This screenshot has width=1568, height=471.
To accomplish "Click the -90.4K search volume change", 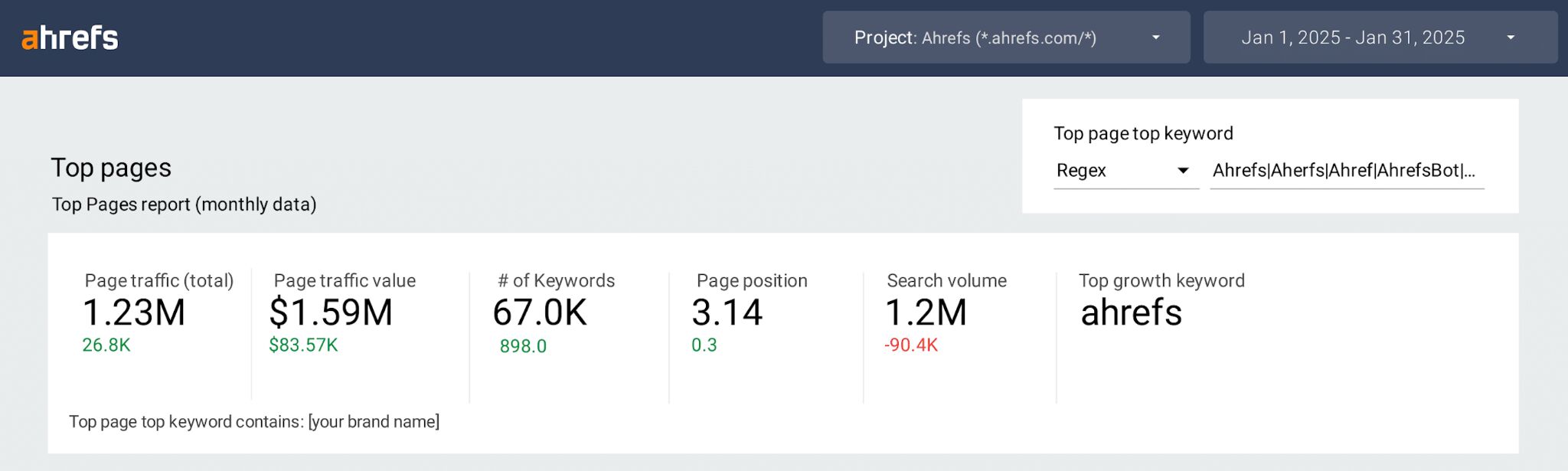I will point(911,345).
